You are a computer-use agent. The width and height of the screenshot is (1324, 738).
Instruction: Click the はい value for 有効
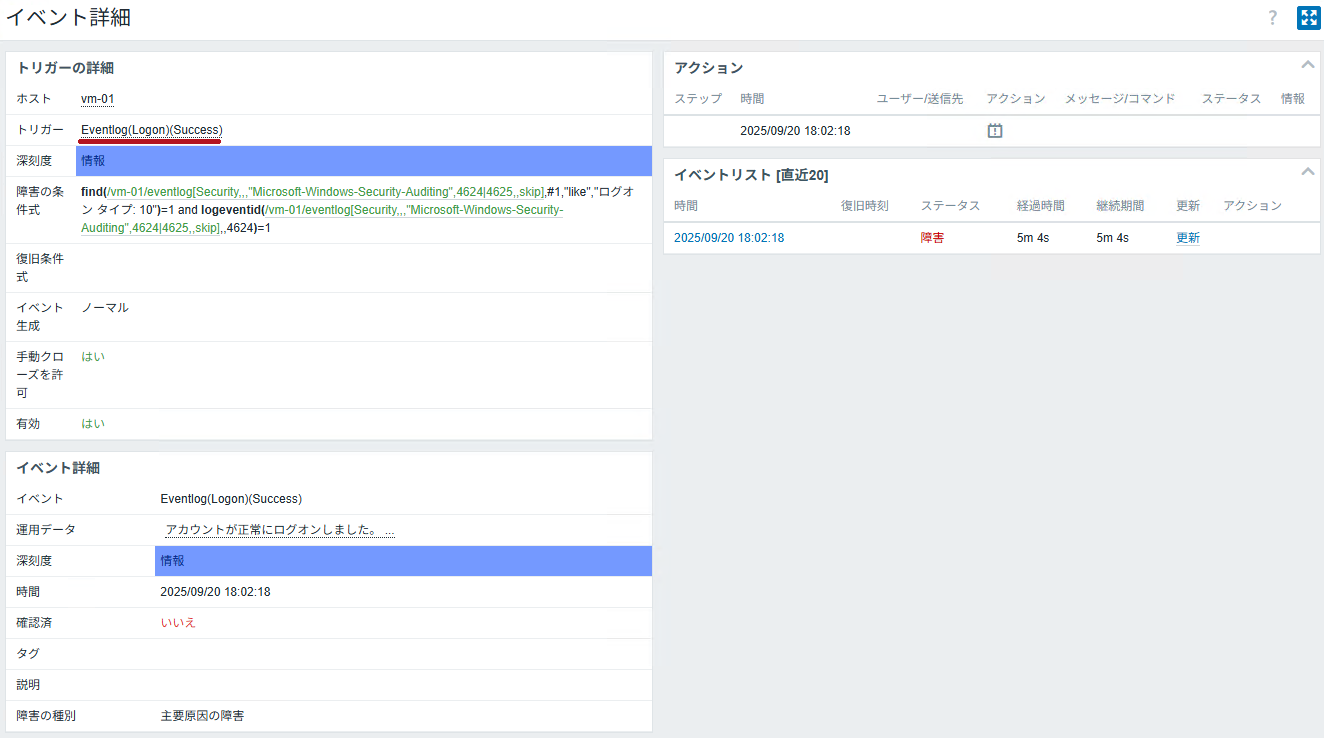point(93,424)
